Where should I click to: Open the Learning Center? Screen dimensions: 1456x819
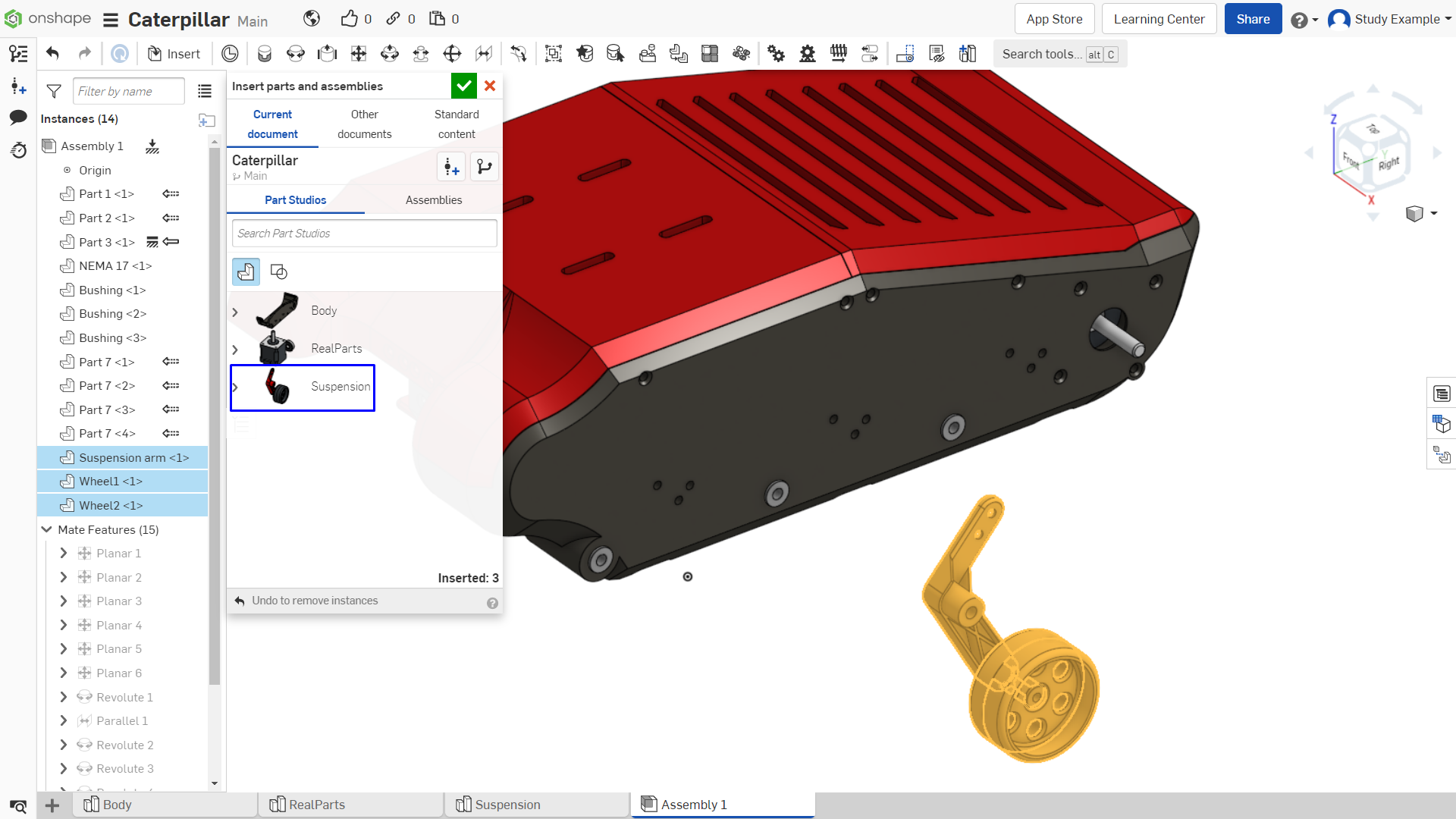[x=1159, y=19]
